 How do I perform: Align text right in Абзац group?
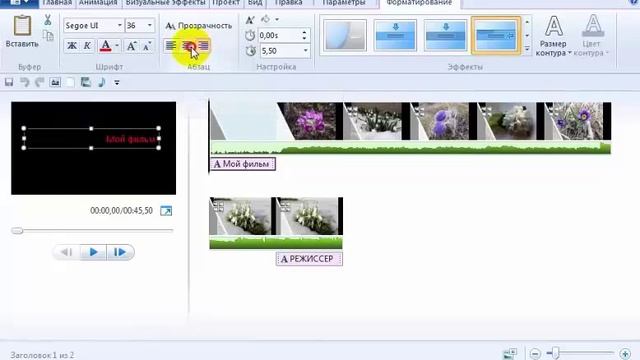click(204, 46)
